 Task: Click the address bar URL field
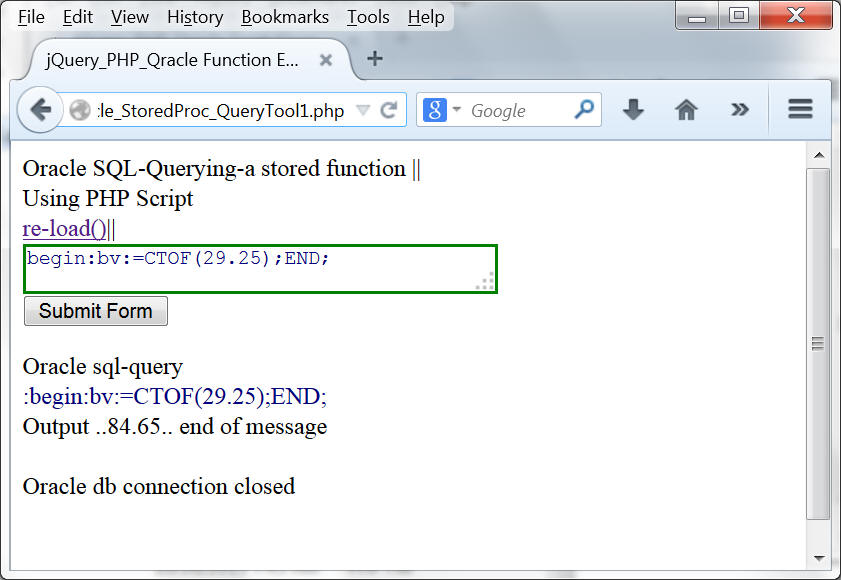220,111
